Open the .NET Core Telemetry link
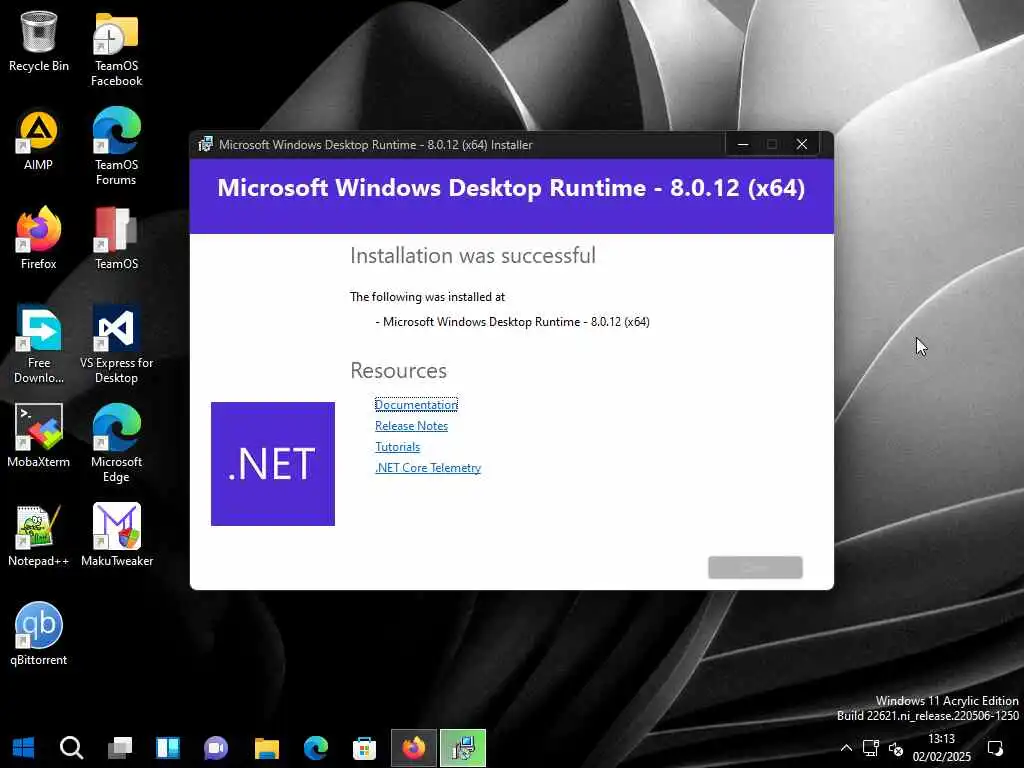Screen dimensions: 1024x768 pyautogui.click(x=428, y=468)
